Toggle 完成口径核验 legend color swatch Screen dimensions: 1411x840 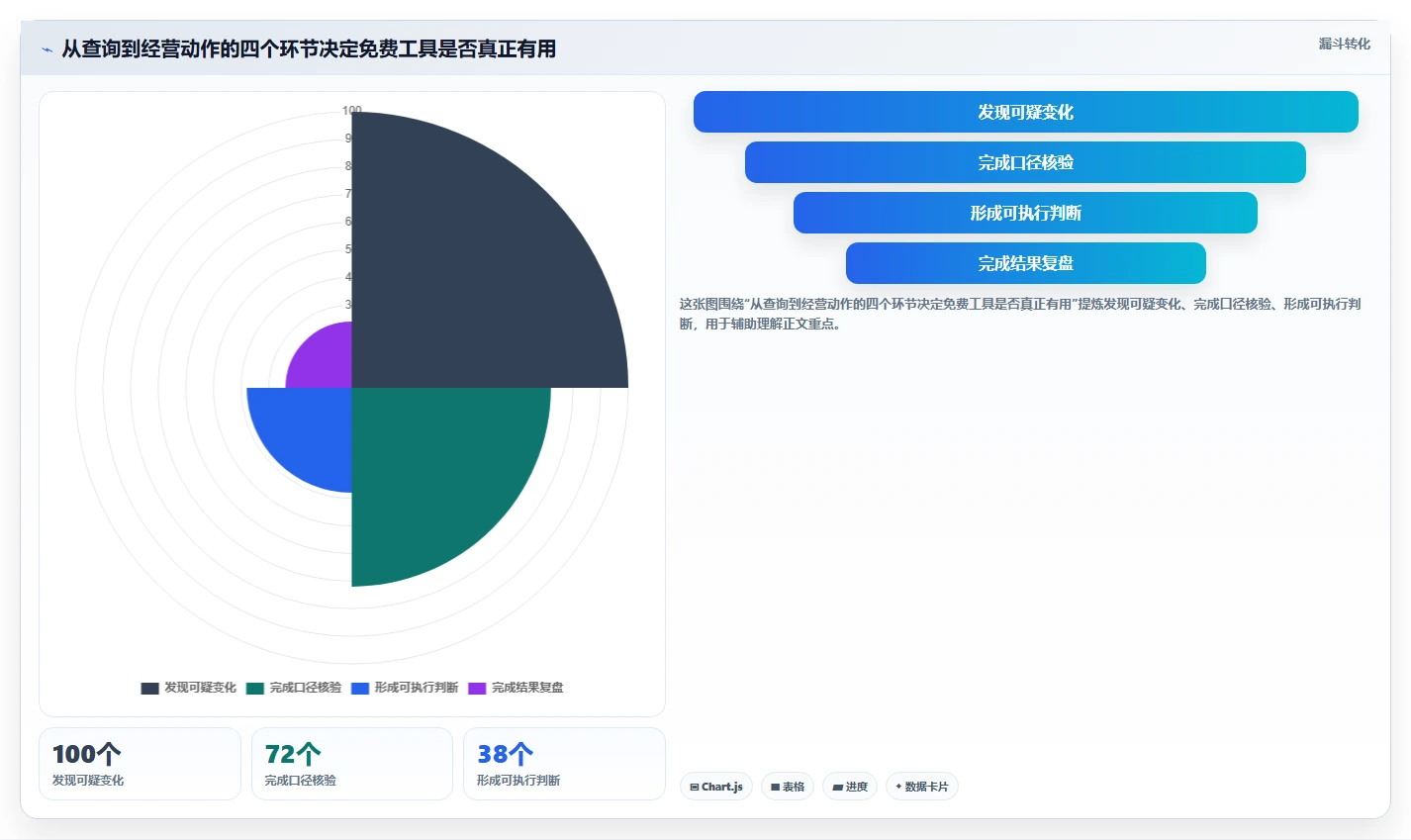pos(255,688)
